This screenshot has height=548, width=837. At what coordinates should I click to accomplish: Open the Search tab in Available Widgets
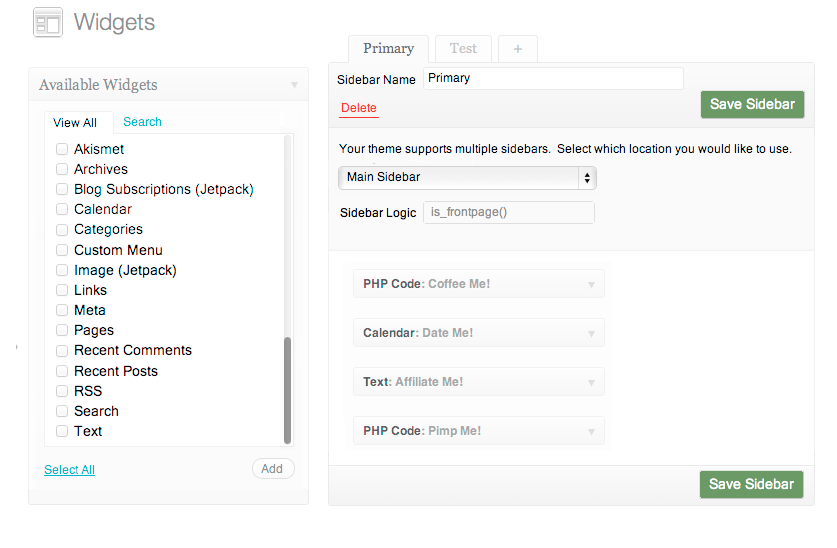pyautogui.click(x=142, y=122)
